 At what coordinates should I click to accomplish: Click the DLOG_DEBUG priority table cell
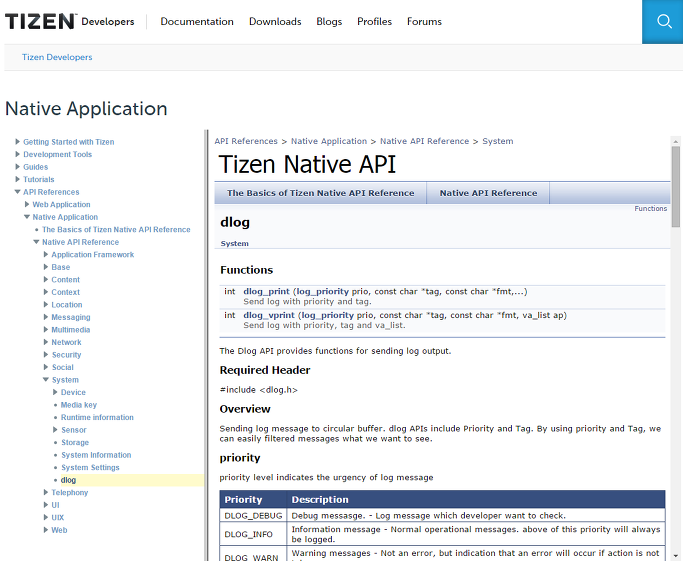pyautogui.click(x=253, y=516)
